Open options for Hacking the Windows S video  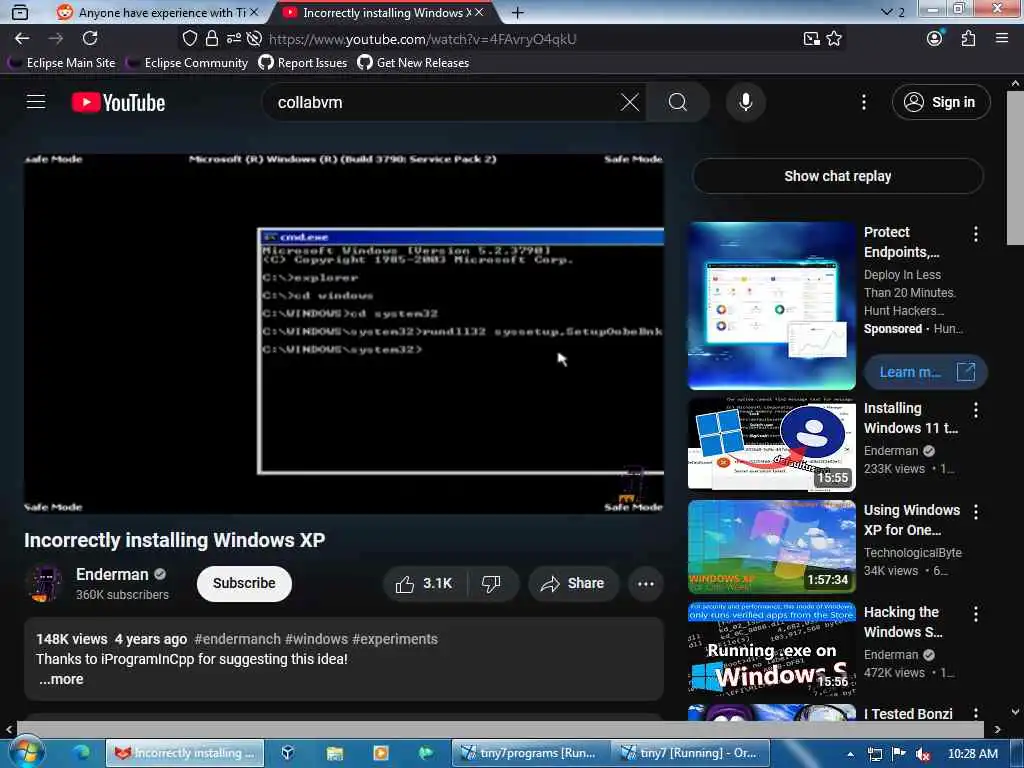[976, 614]
